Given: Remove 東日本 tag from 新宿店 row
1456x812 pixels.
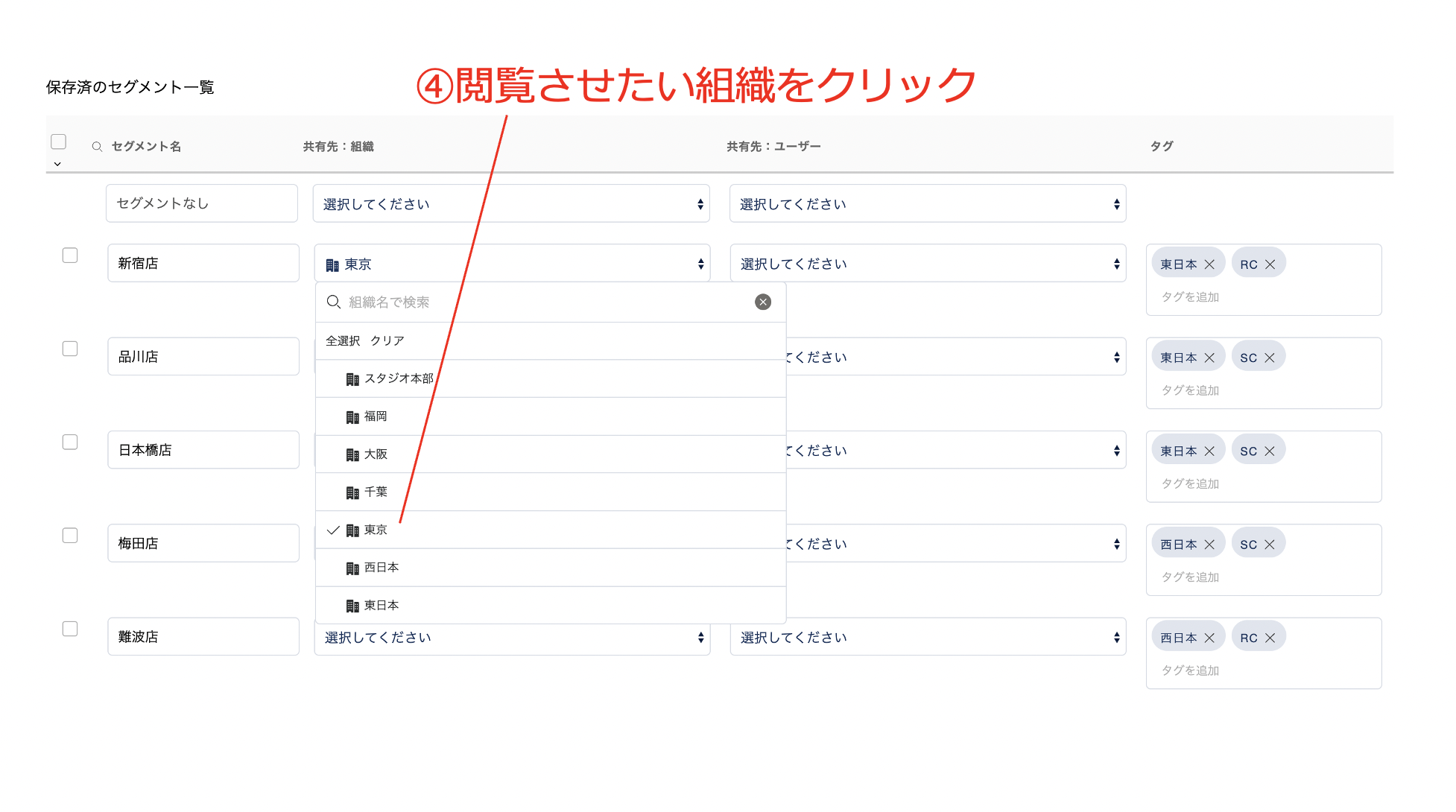Looking at the screenshot, I should tap(1209, 264).
